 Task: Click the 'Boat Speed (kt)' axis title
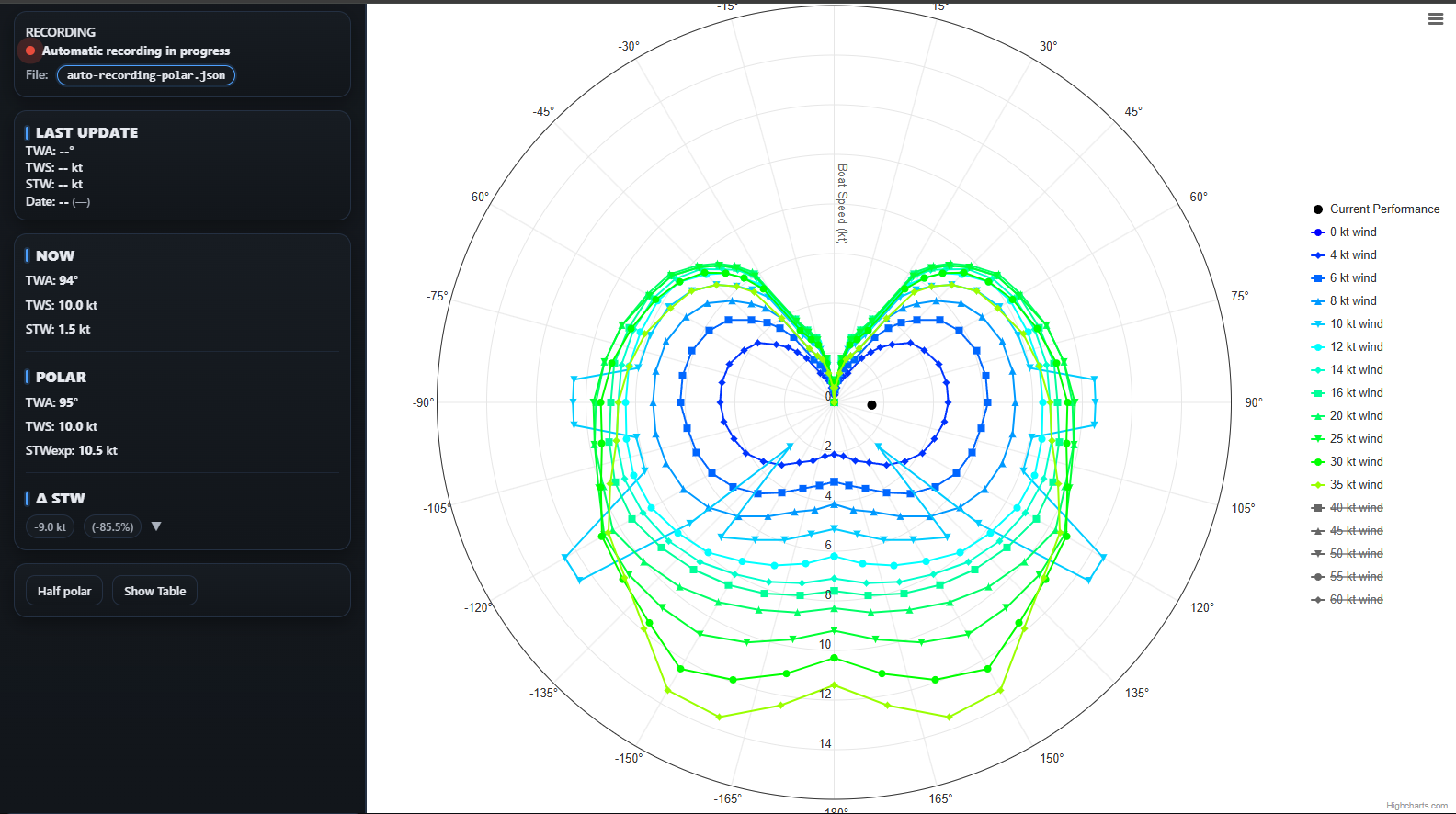841,204
